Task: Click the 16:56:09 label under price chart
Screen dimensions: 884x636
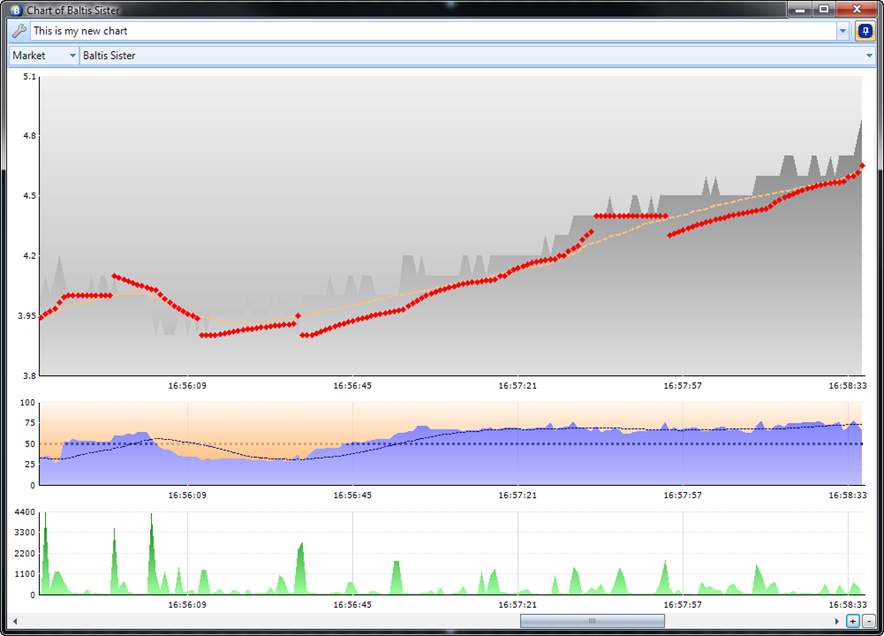Action: pyautogui.click(x=187, y=386)
